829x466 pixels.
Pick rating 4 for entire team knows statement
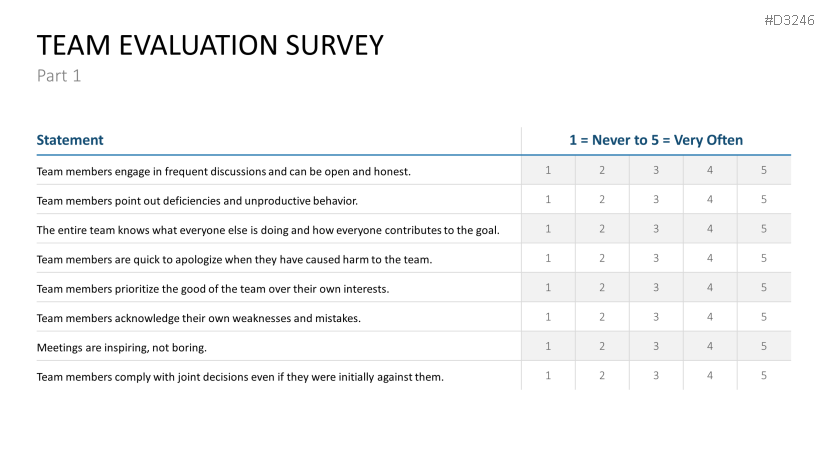pyautogui.click(x=710, y=229)
